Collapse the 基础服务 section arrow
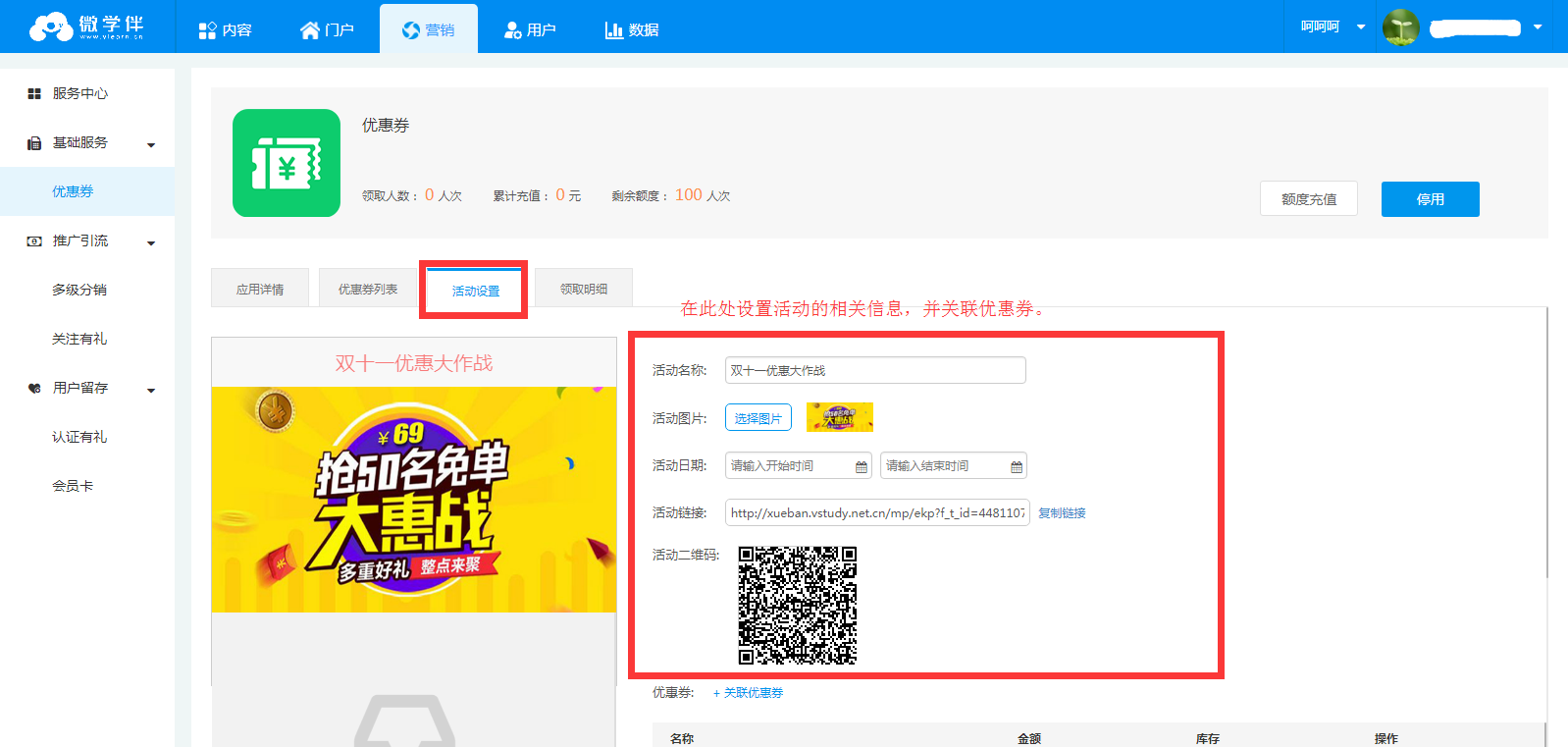The image size is (1568, 747). (151, 145)
